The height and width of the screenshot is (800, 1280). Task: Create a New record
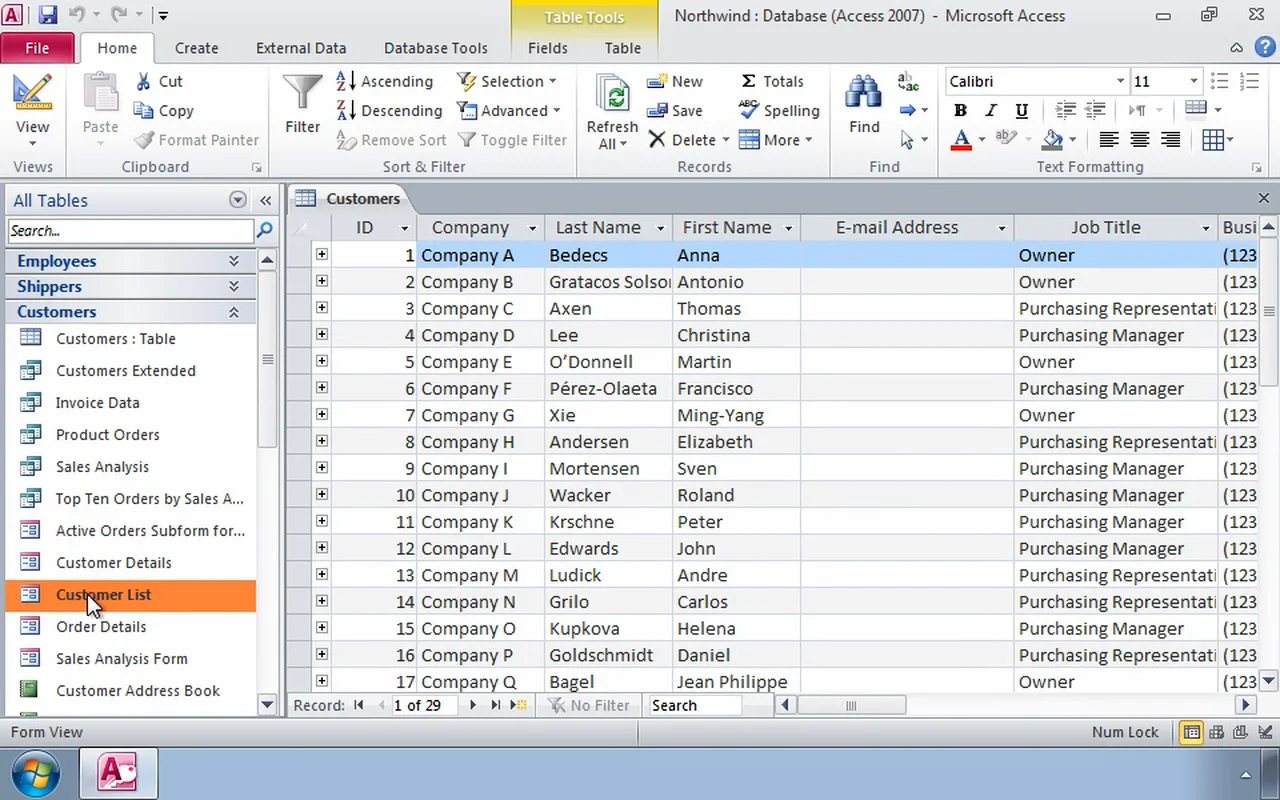click(675, 81)
